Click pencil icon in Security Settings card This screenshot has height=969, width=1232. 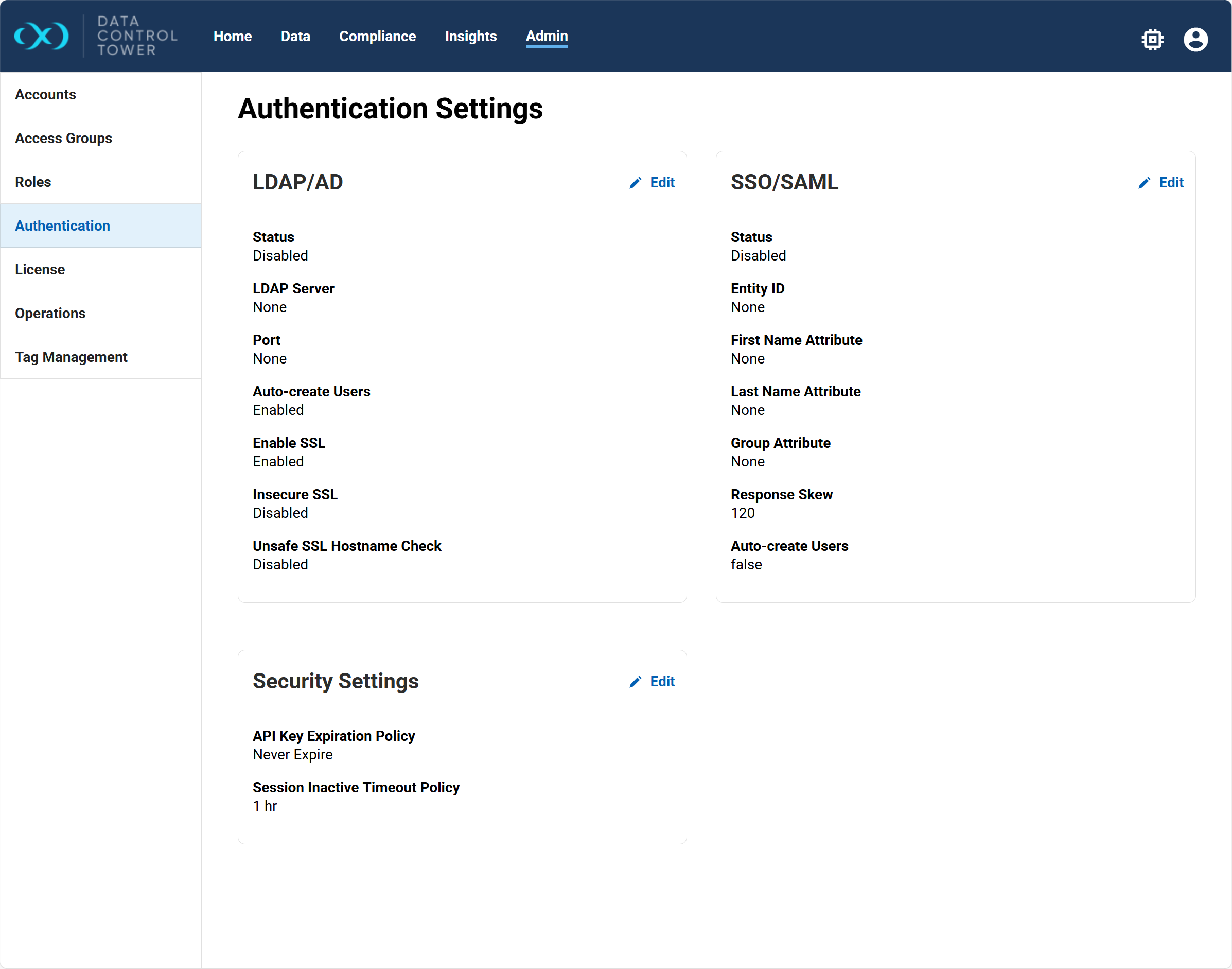point(635,681)
